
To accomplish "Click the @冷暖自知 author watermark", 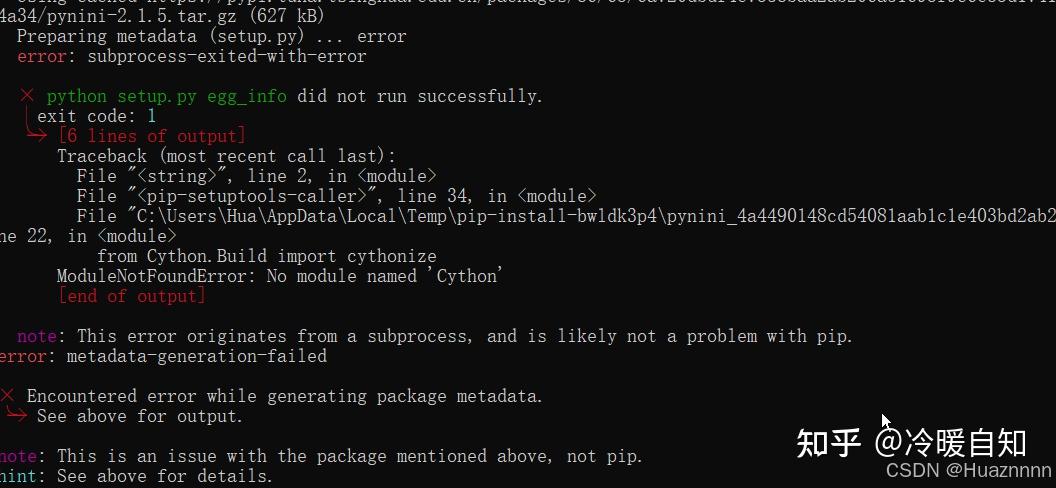I will pyautogui.click(x=950, y=442).
